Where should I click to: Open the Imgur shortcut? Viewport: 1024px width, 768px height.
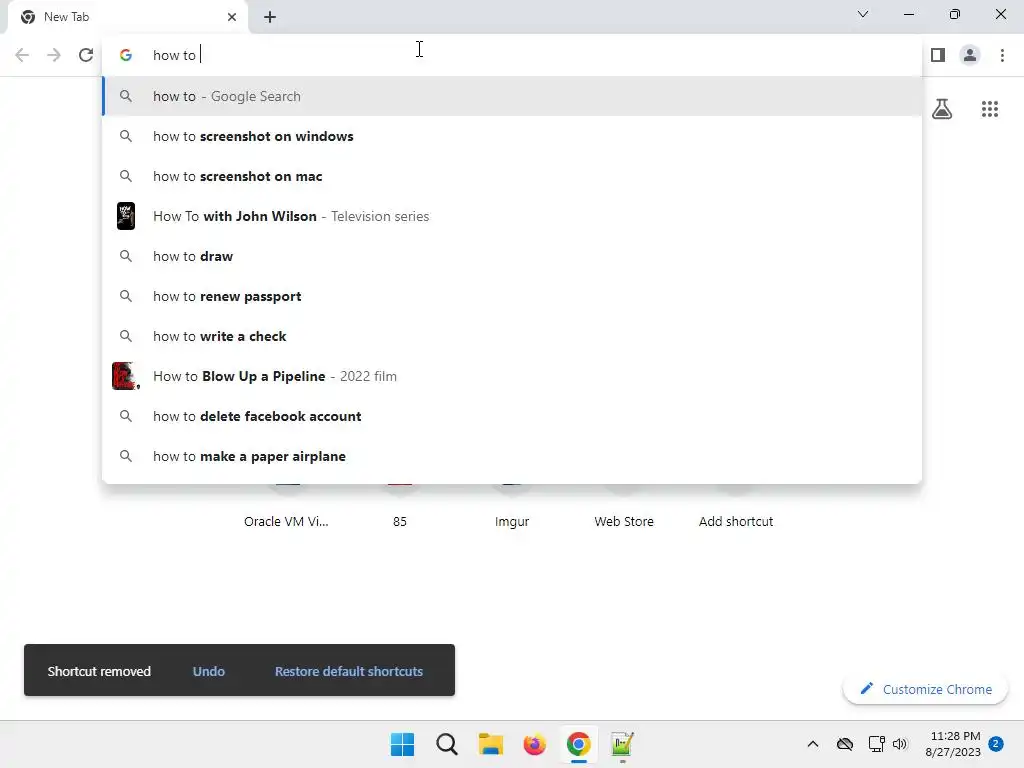coord(512,521)
